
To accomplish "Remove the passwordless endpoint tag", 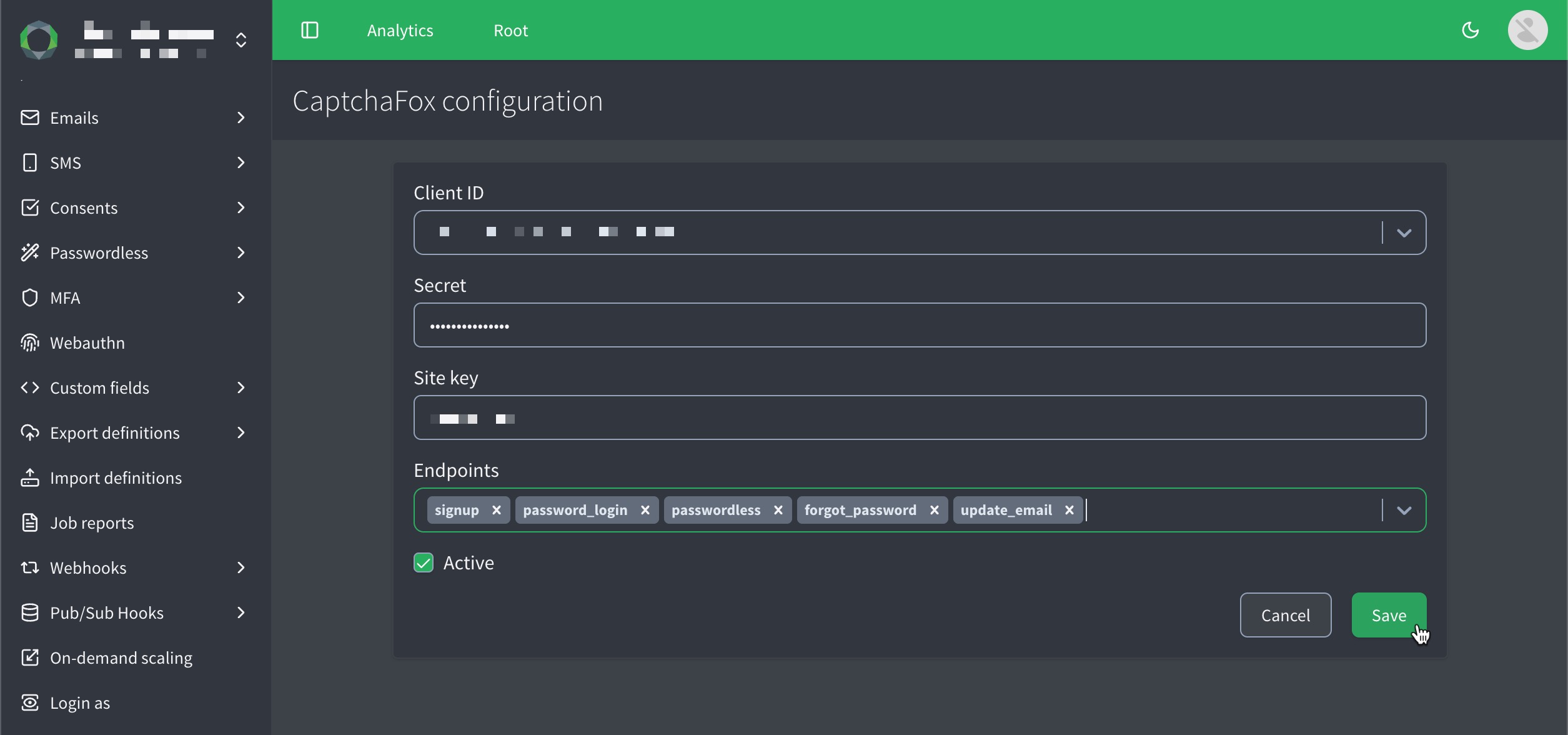I will (778, 510).
